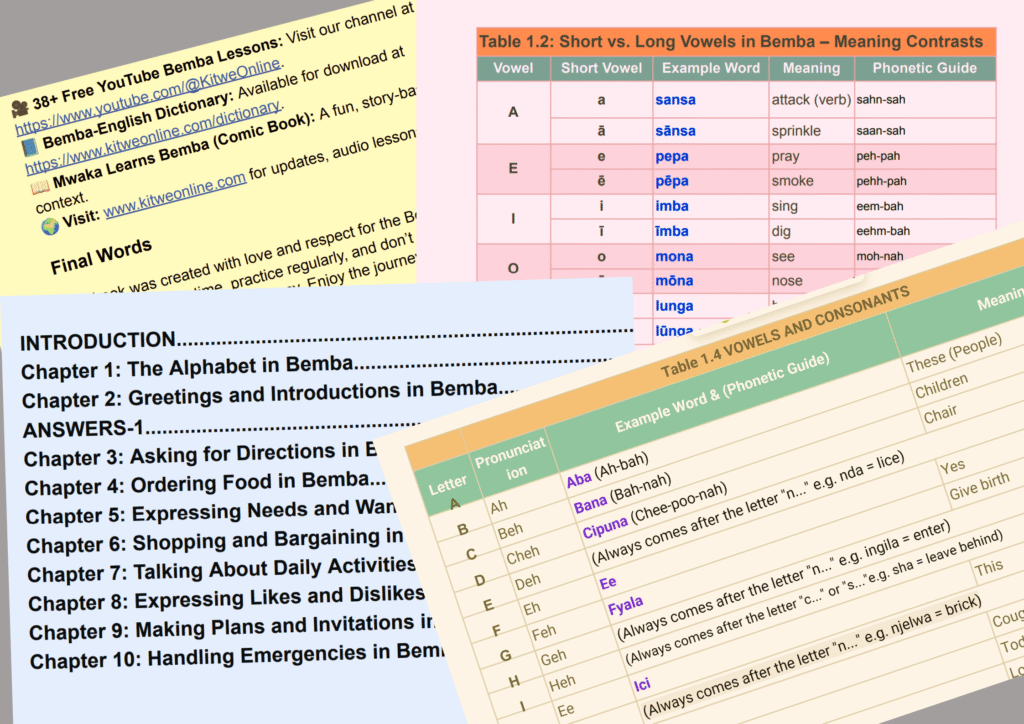The height and width of the screenshot is (724, 1024).
Task: Click the 'Give birth' meaning cell
Action: pyautogui.click(x=979, y=486)
